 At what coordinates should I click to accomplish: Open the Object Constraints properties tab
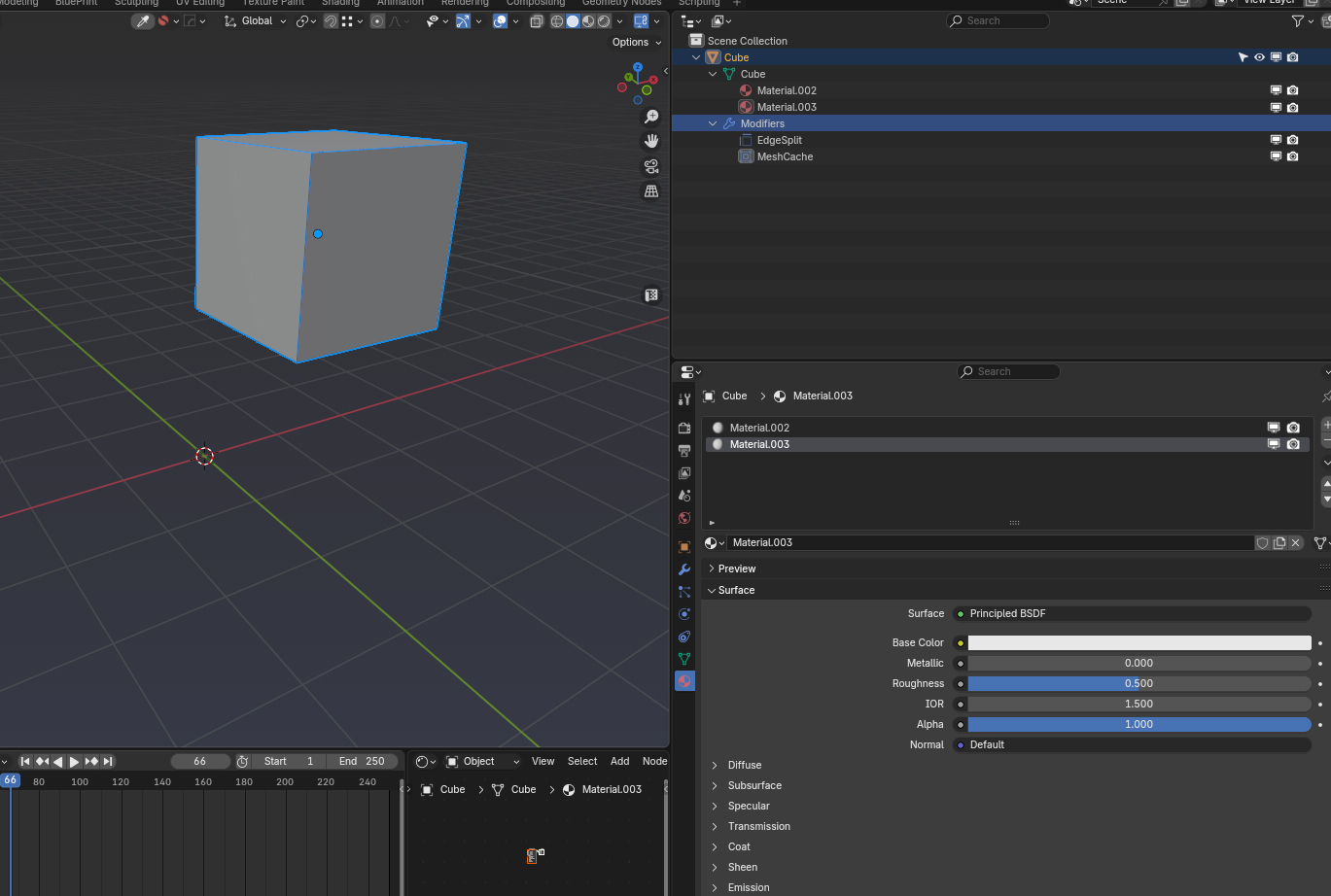tap(684, 637)
